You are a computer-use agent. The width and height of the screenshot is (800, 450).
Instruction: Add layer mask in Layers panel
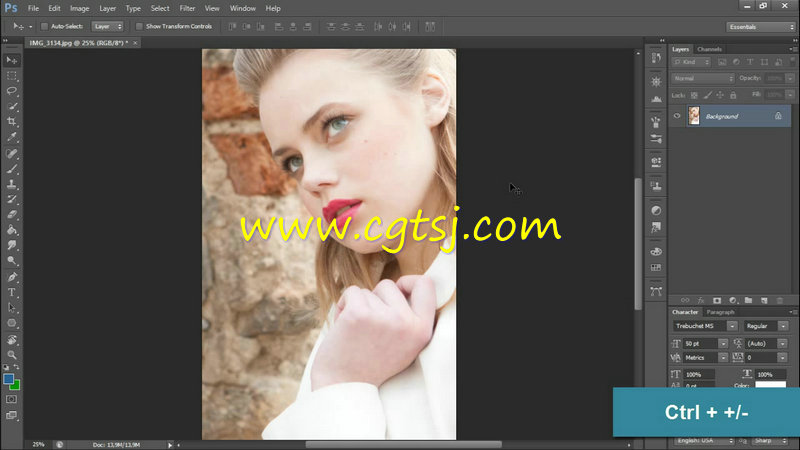coord(717,301)
